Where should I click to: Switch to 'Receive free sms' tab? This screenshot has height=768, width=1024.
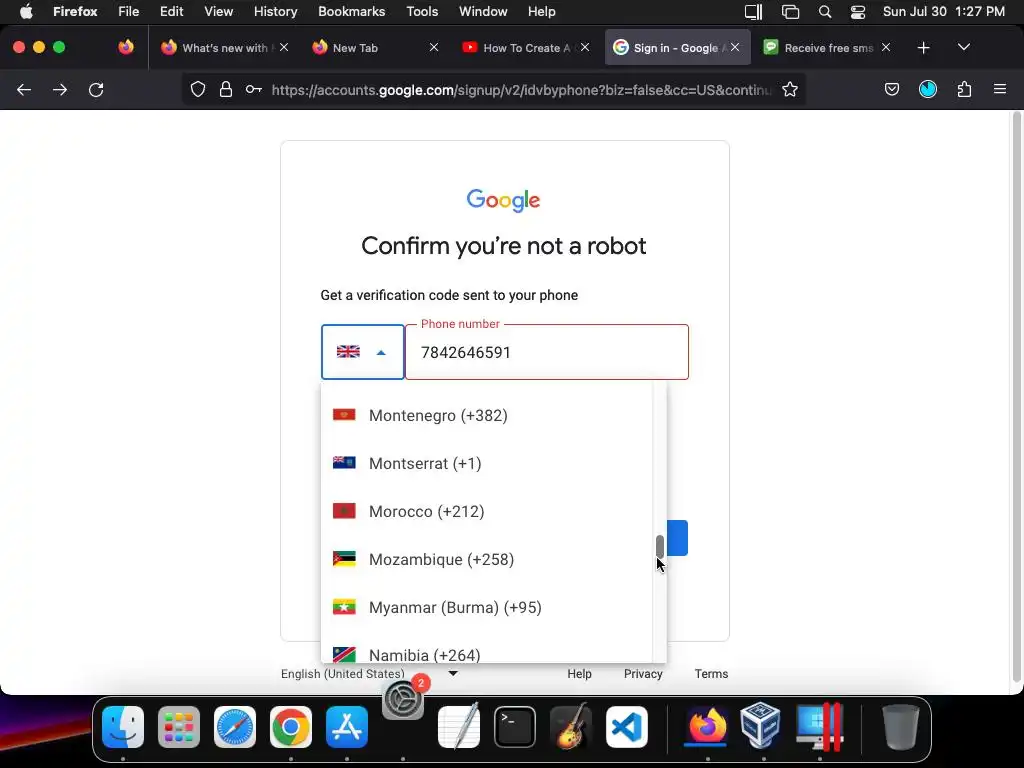click(x=828, y=48)
